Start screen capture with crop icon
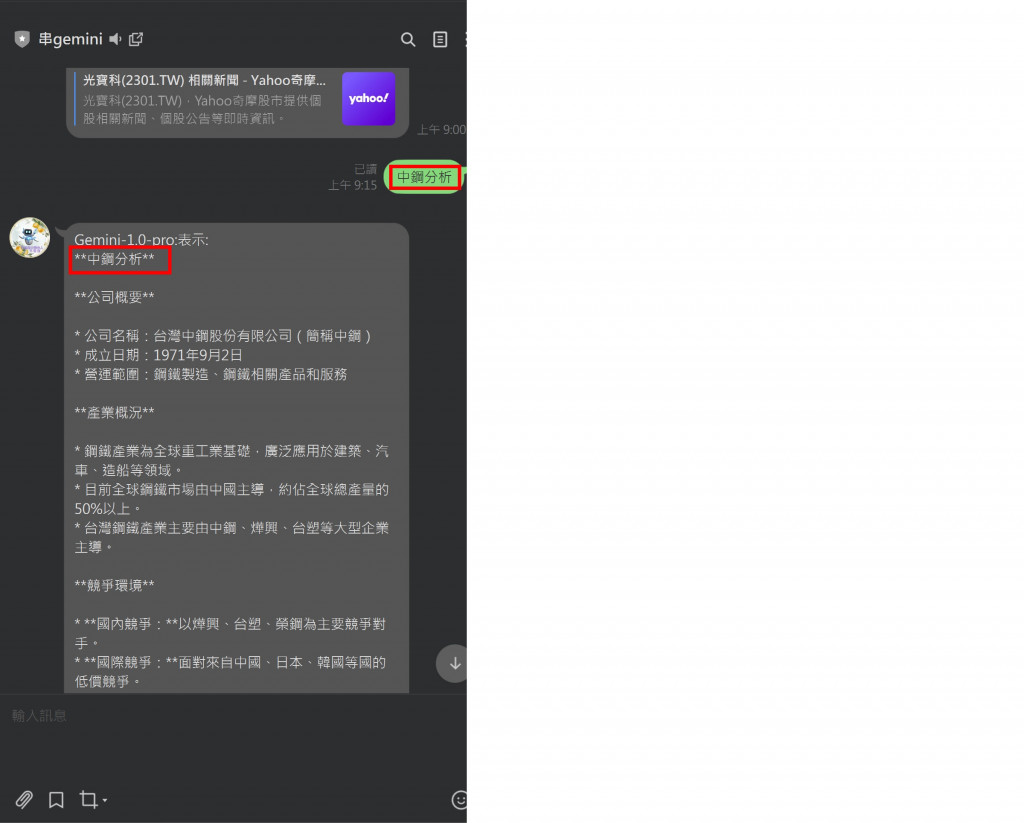The image size is (1024, 823). tap(88, 799)
